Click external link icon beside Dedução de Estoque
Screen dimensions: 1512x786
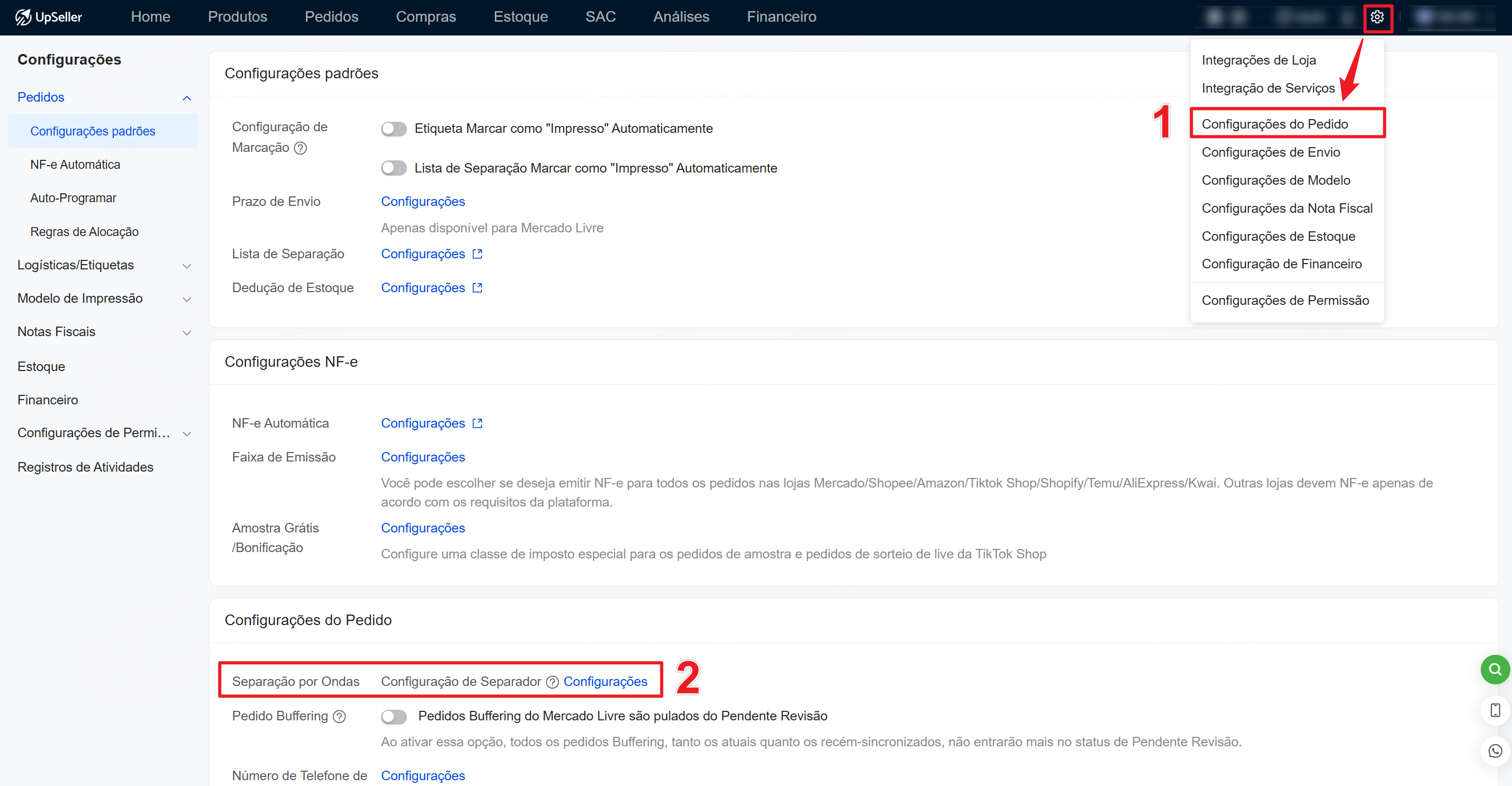click(x=477, y=288)
